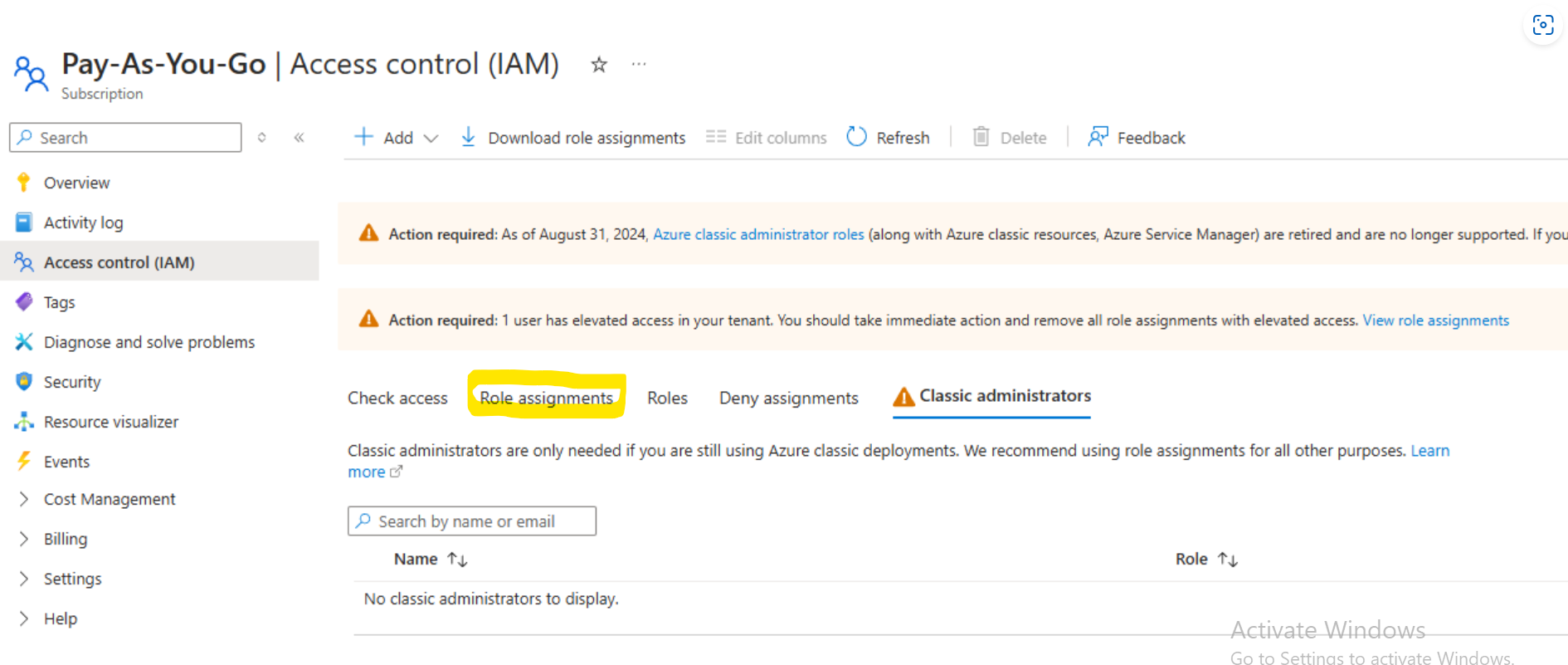
Task: Click the Resource visualizer icon
Action: pyautogui.click(x=24, y=421)
